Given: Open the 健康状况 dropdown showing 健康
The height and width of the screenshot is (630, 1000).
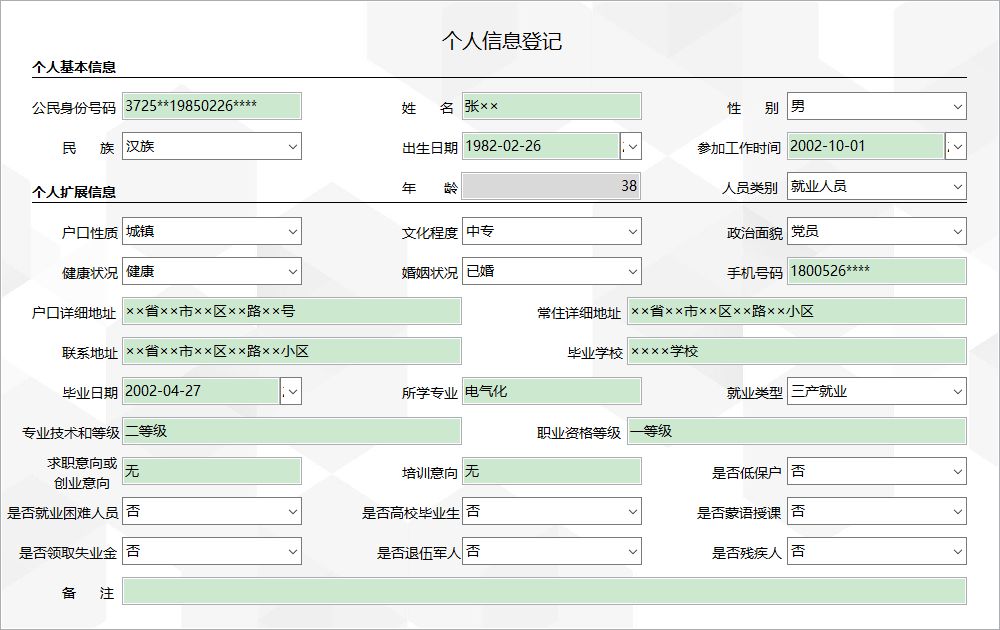Looking at the screenshot, I should tap(212, 271).
